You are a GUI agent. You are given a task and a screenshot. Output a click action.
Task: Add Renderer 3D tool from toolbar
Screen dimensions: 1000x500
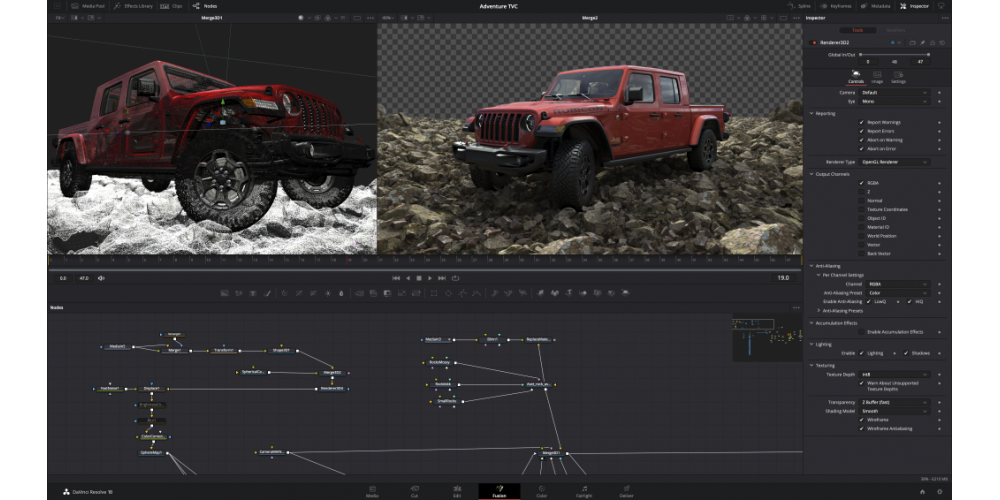tap(625, 293)
